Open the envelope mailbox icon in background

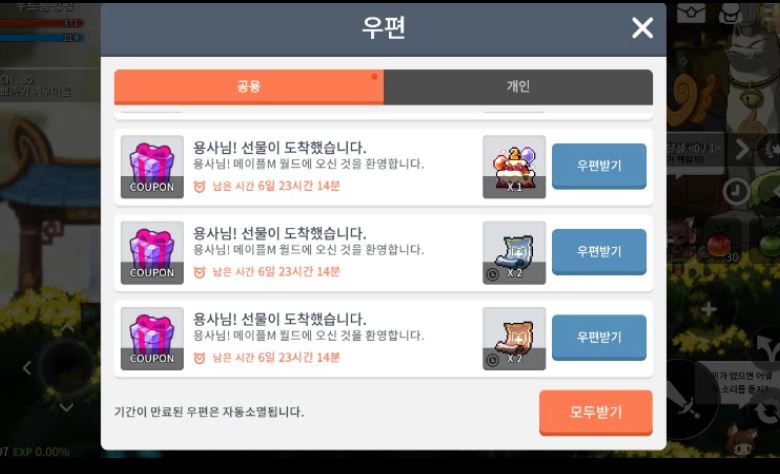691,12
